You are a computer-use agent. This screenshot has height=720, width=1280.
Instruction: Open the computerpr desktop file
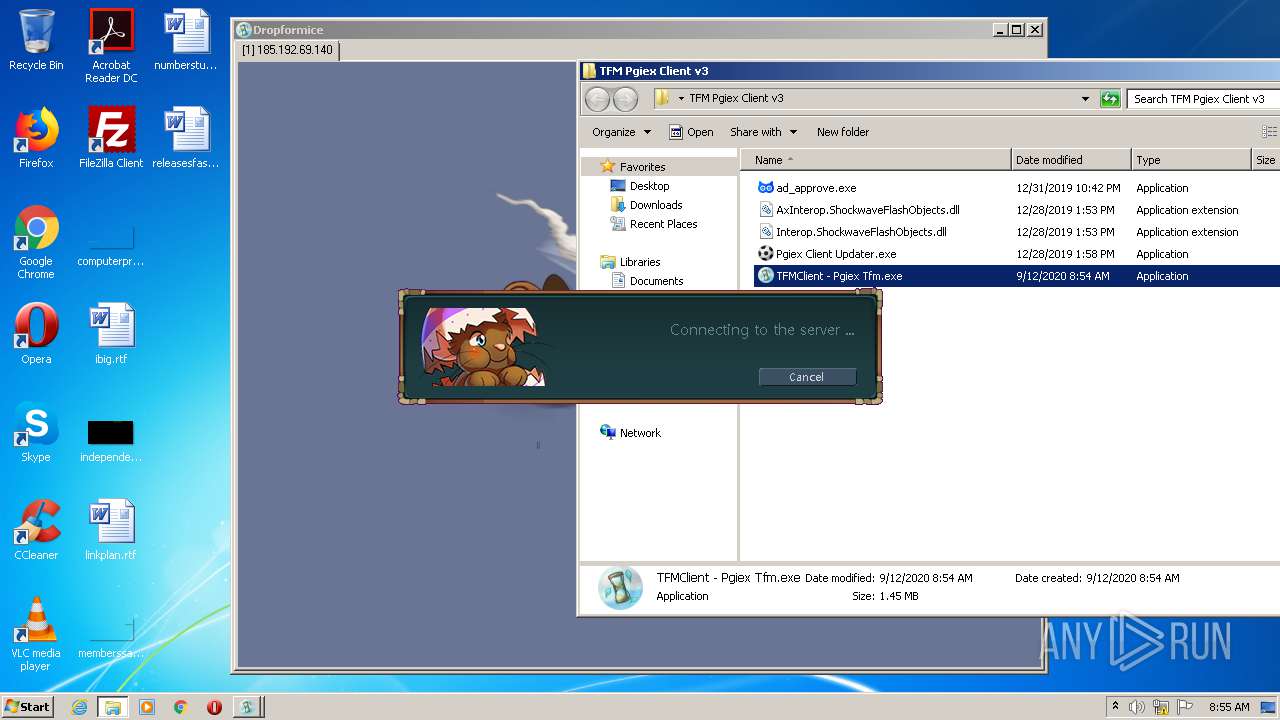111,241
